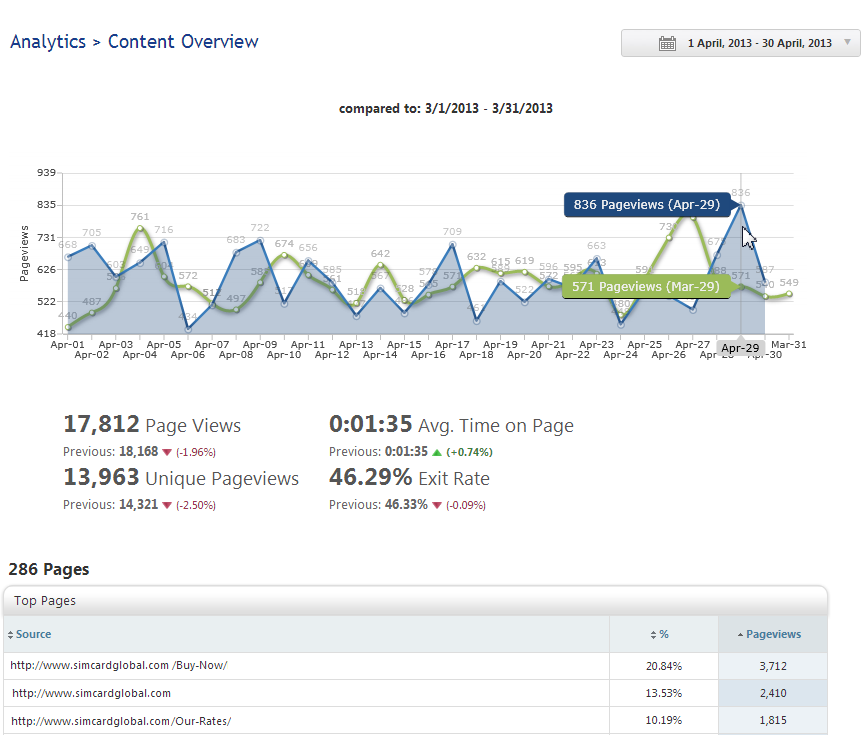
Task: Select Content Overview breadcrumb title
Action: (183, 42)
